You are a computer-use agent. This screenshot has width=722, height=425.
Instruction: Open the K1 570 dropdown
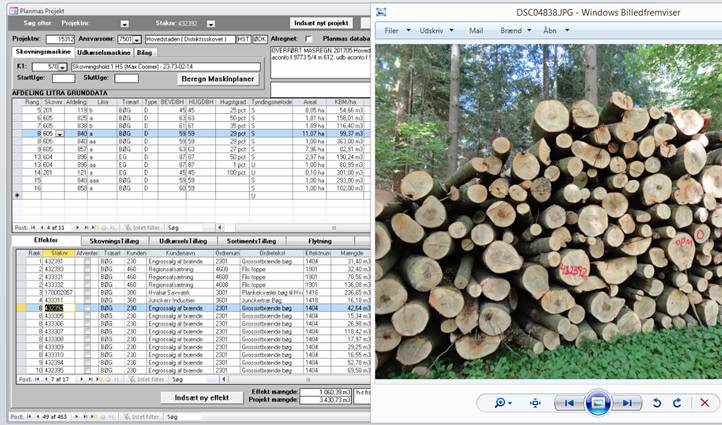pyautogui.click(x=63, y=67)
